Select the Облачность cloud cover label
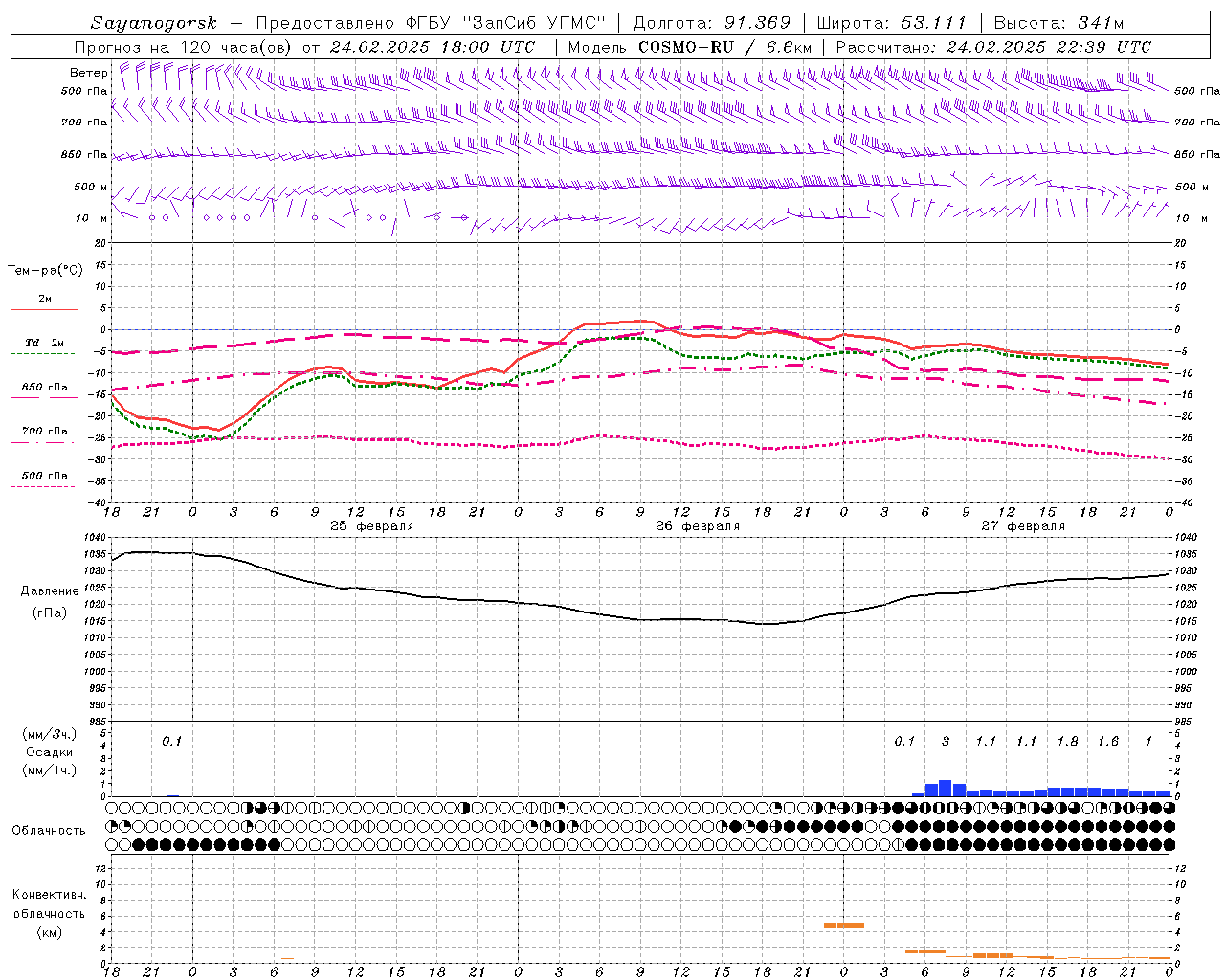 click(49, 830)
